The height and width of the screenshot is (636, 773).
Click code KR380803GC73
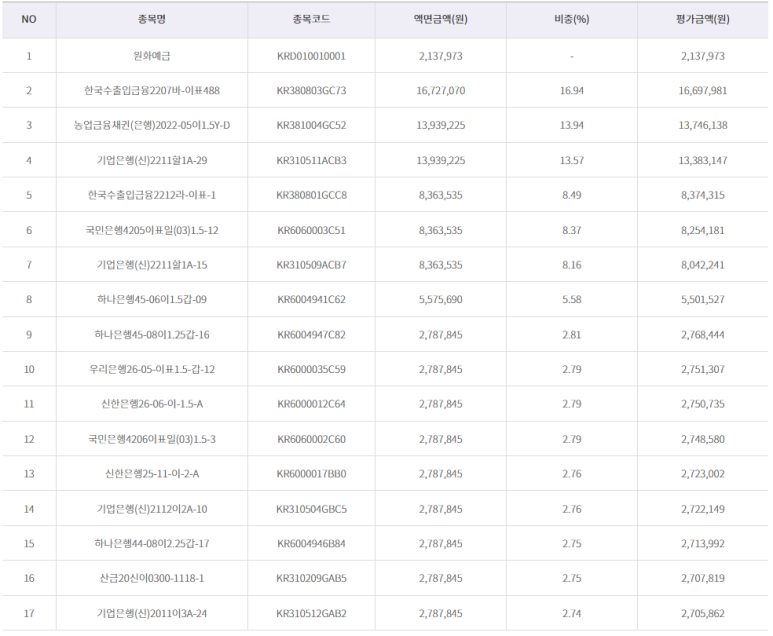tap(311, 91)
